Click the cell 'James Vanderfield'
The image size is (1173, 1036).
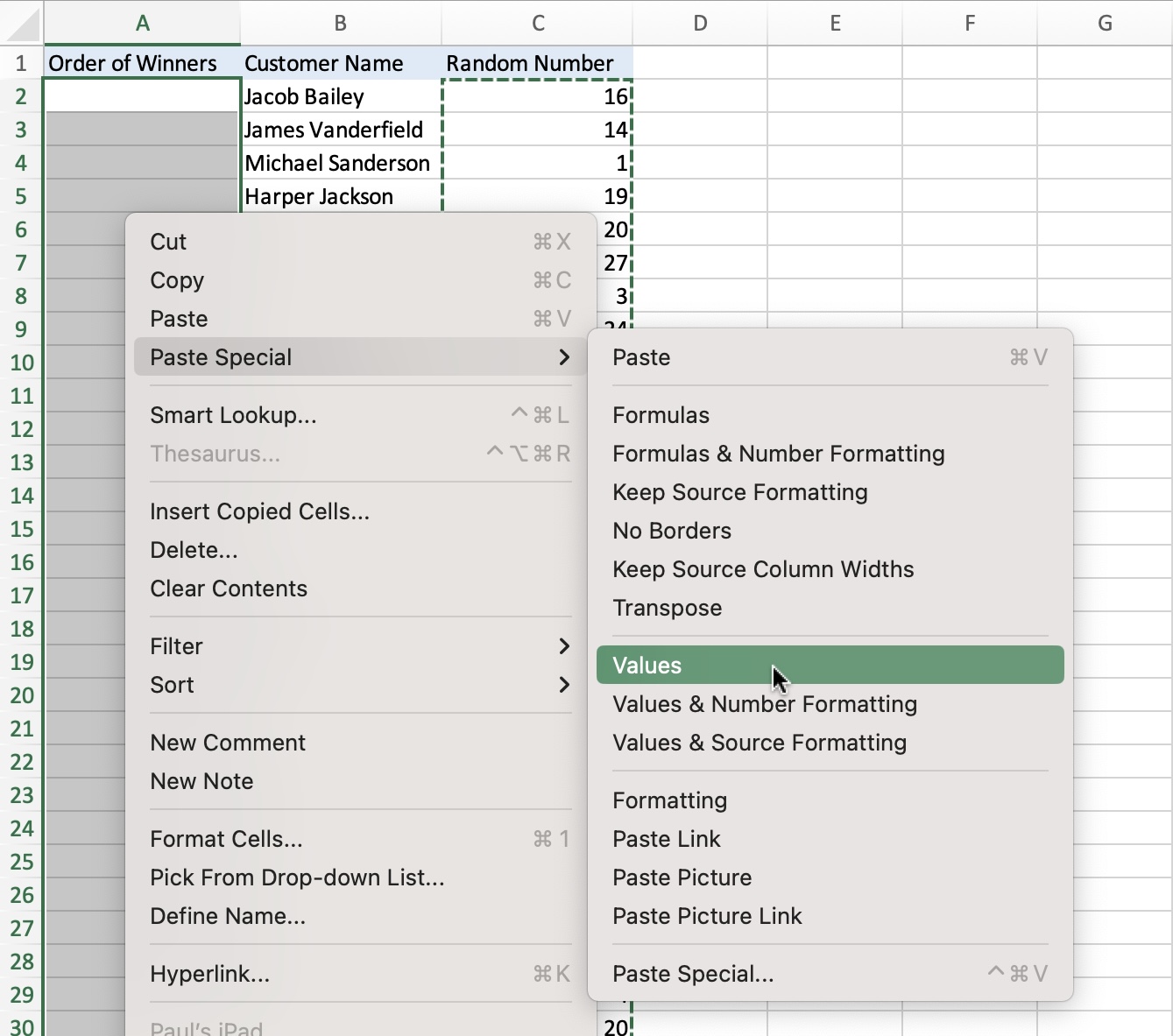tap(341, 130)
